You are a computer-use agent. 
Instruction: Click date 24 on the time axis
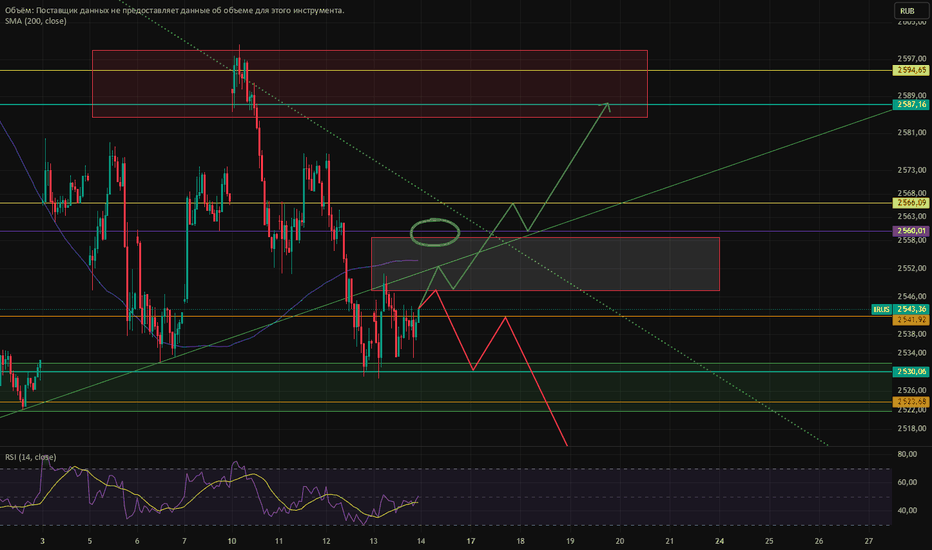pos(719,539)
